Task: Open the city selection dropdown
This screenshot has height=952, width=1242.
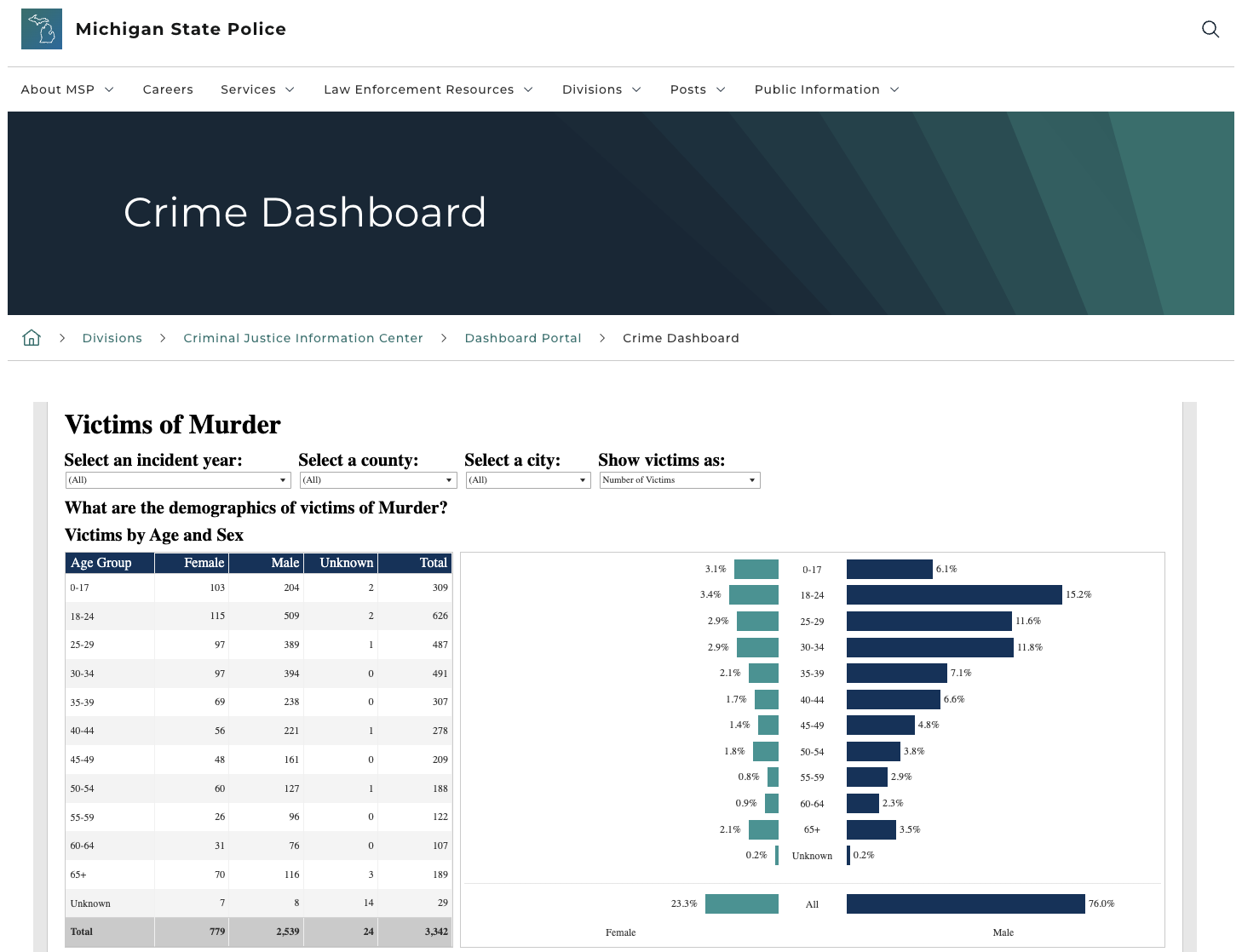Action: [x=579, y=479]
